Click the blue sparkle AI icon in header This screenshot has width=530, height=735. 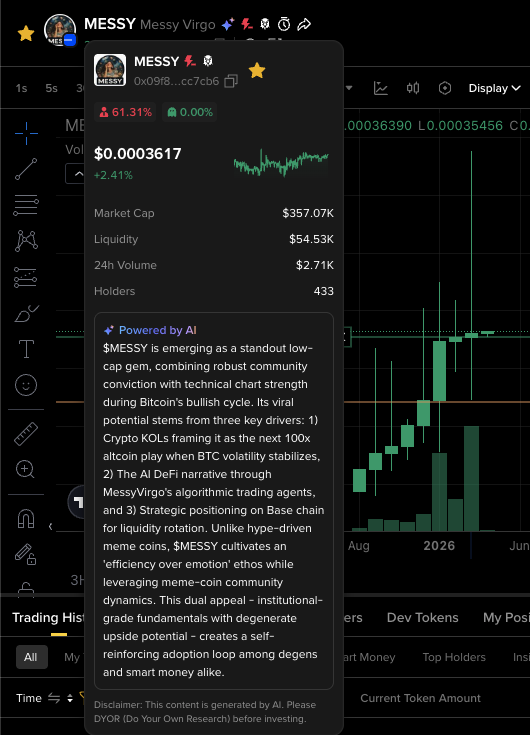point(228,24)
